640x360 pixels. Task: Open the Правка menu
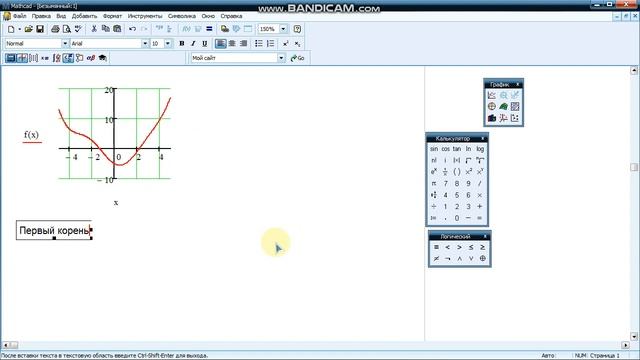(x=41, y=16)
